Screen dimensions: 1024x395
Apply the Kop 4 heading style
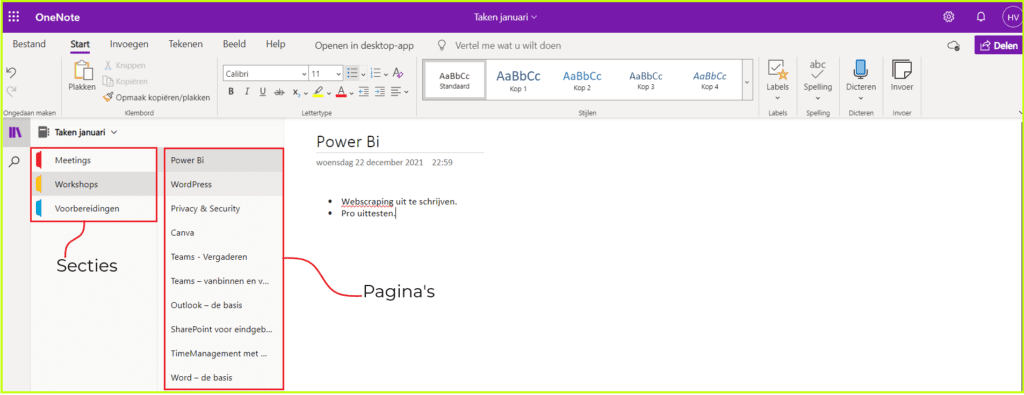click(x=710, y=80)
